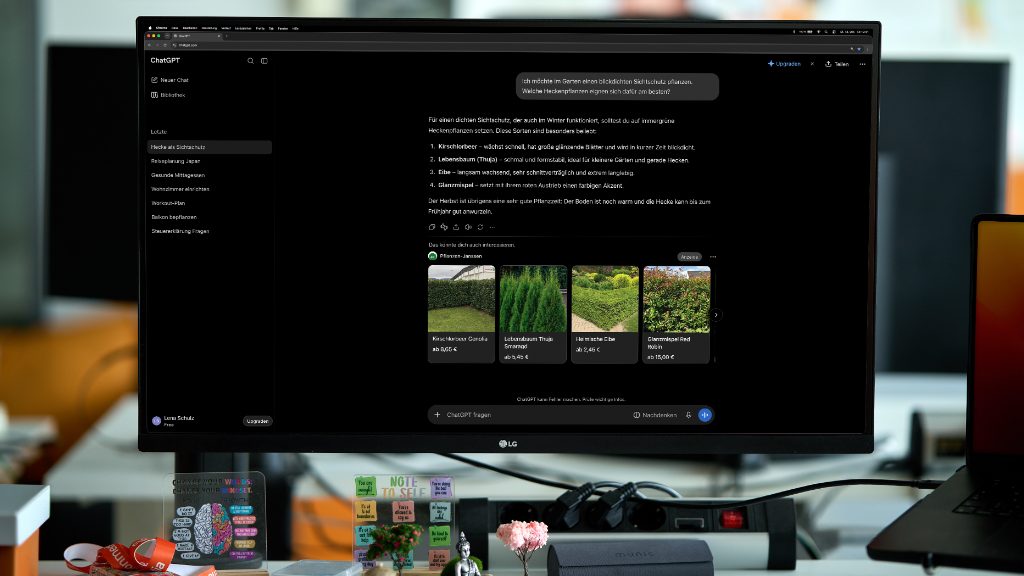Image resolution: width=1024 pixels, height=576 pixels.
Task: Toggle the Nachdenken thinking mode
Action: (655, 415)
